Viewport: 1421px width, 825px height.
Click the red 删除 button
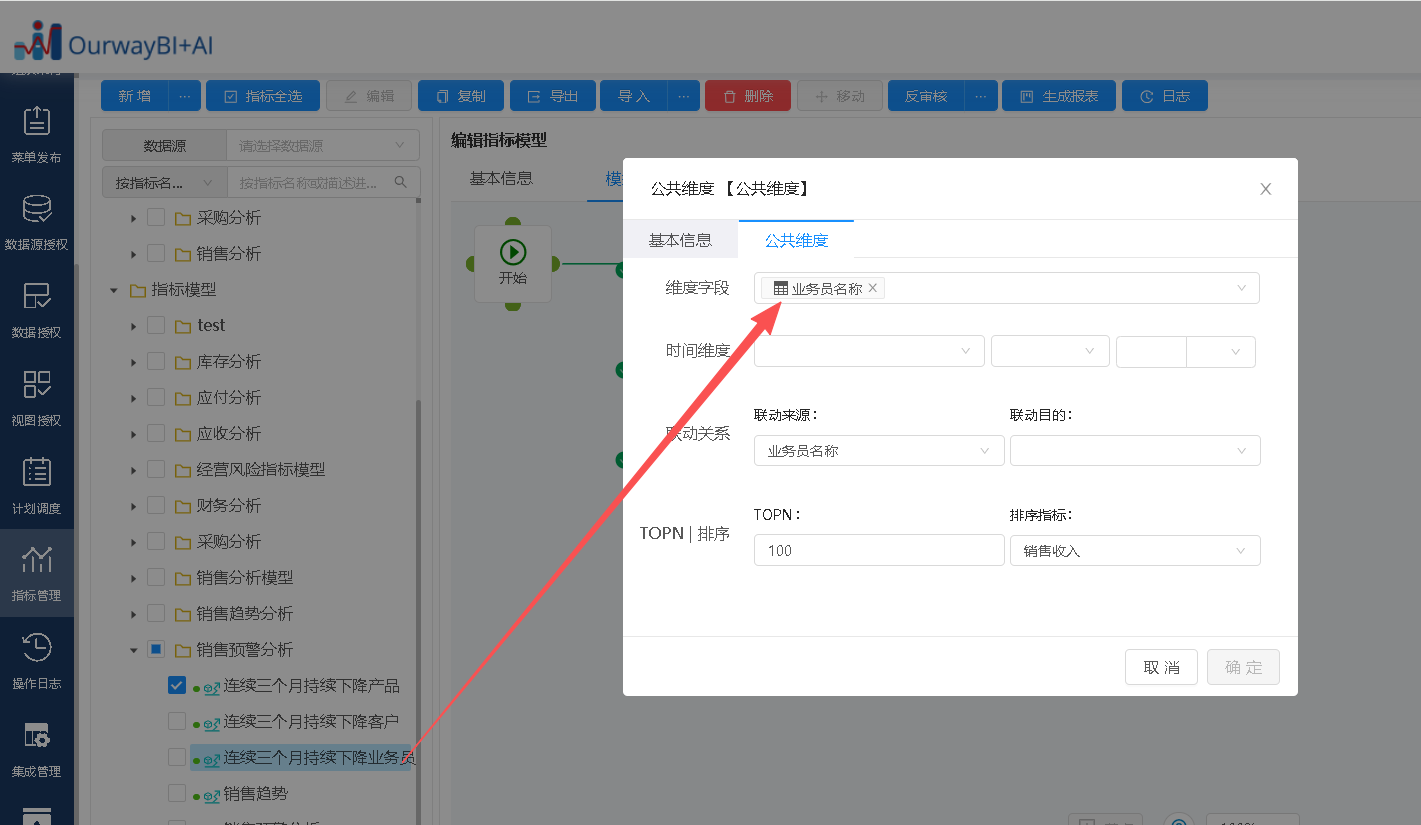(x=748, y=96)
